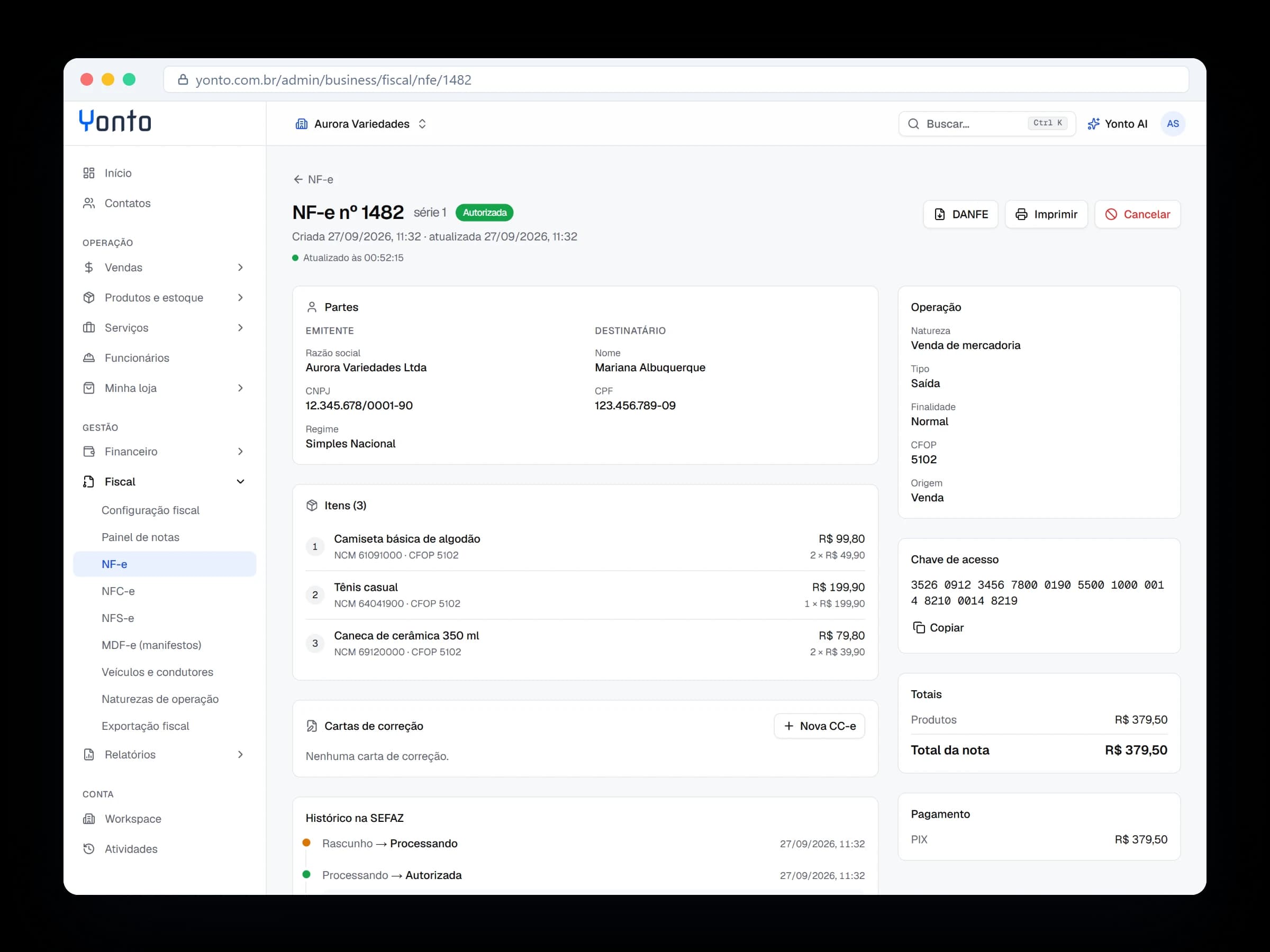Open the Aurora Variedades business switcher
The image size is (1270, 952).
tap(361, 124)
